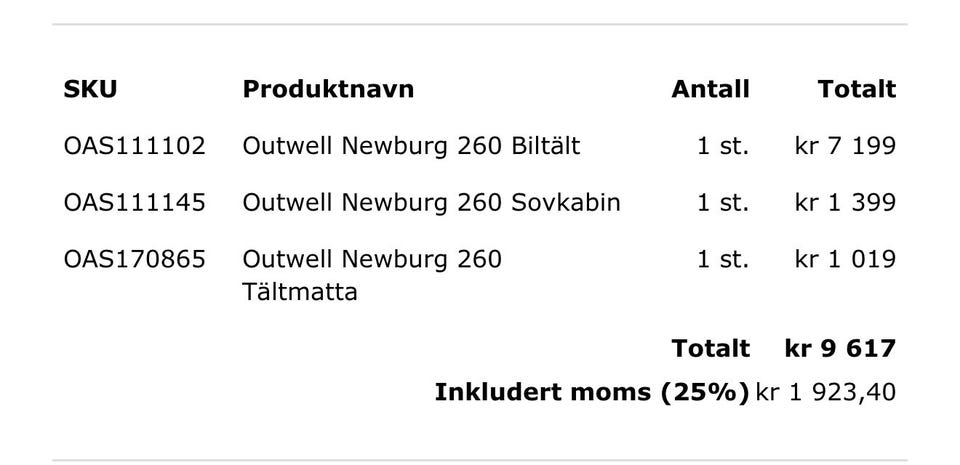Click quantity 1 st. for Biltält
960x465 pixels.
pos(722,146)
